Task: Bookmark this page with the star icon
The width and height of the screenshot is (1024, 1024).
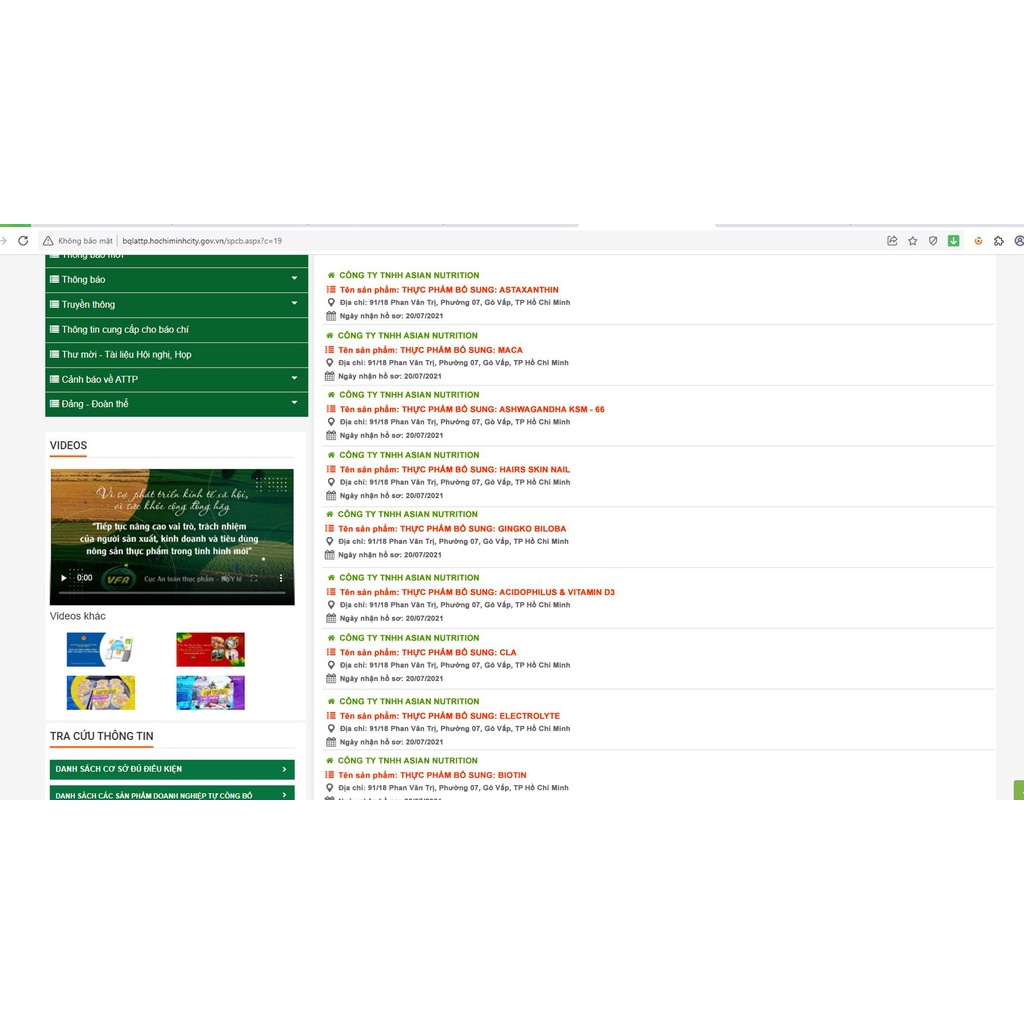Action: coord(912,241)
